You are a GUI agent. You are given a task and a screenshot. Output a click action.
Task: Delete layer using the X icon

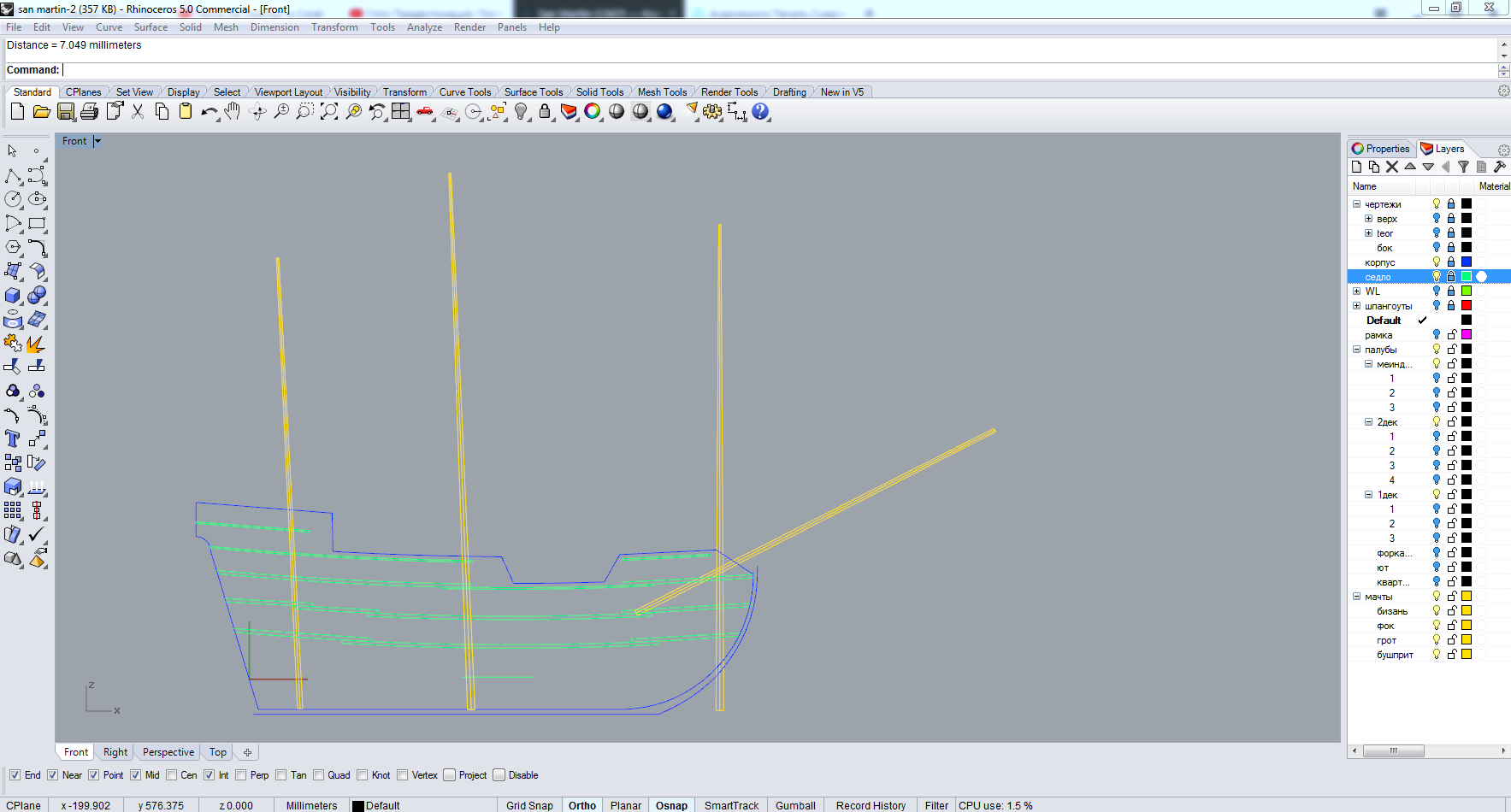[x=1392, y=168]
